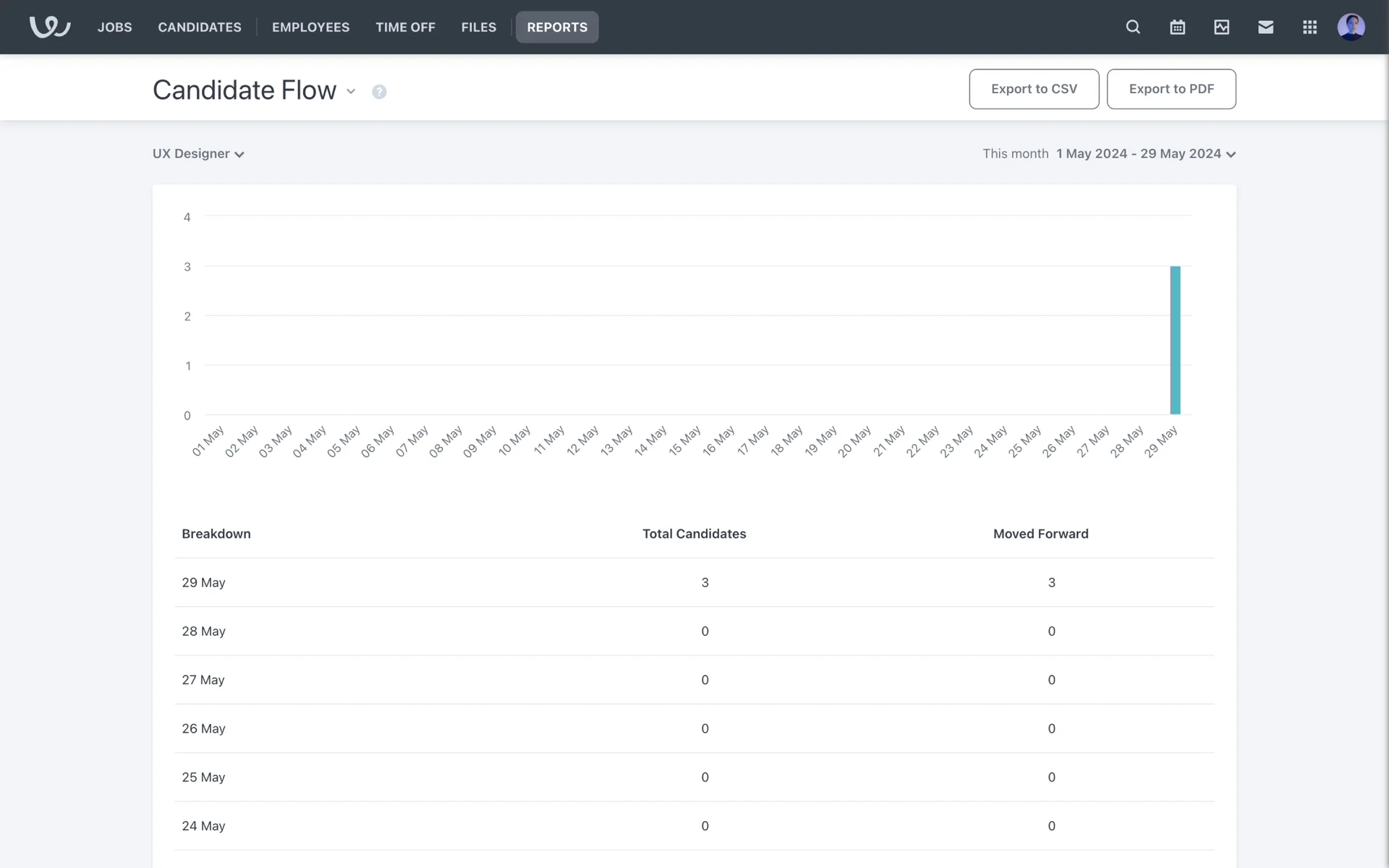Viewport: 1389px width, 868px height.
Task: Open the UX Designer job filter dropdown
Action: click(x=198, y=153)
